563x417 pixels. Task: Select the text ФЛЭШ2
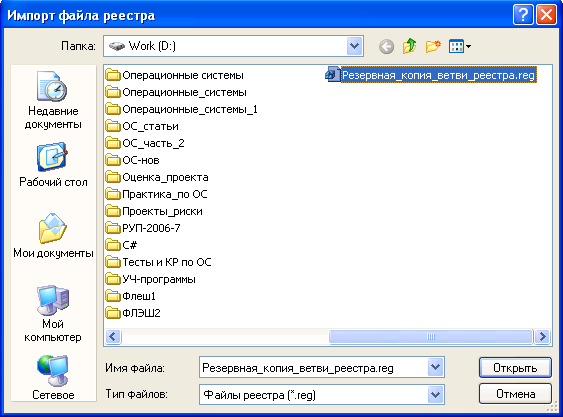pyautogui.click(x=141, y=313)
